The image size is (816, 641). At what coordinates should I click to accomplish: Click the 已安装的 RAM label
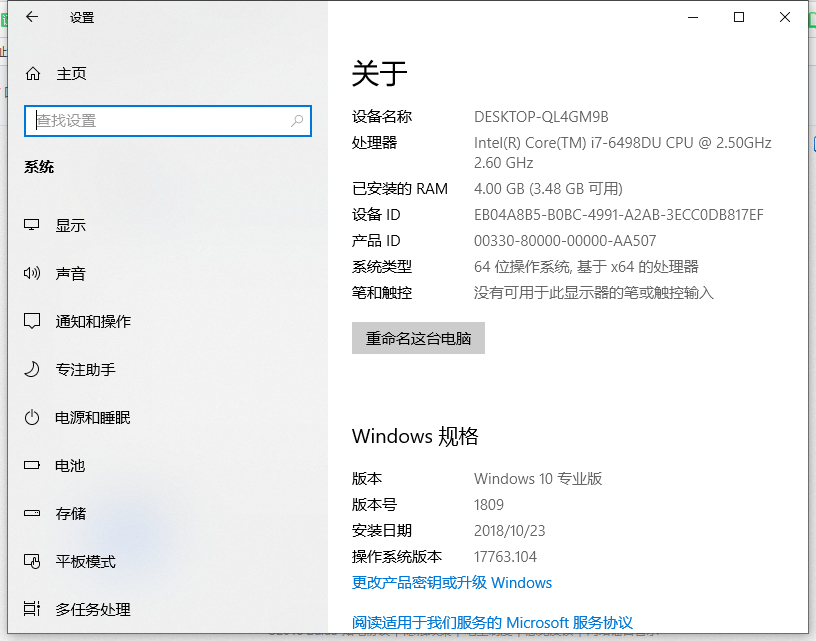400,189
